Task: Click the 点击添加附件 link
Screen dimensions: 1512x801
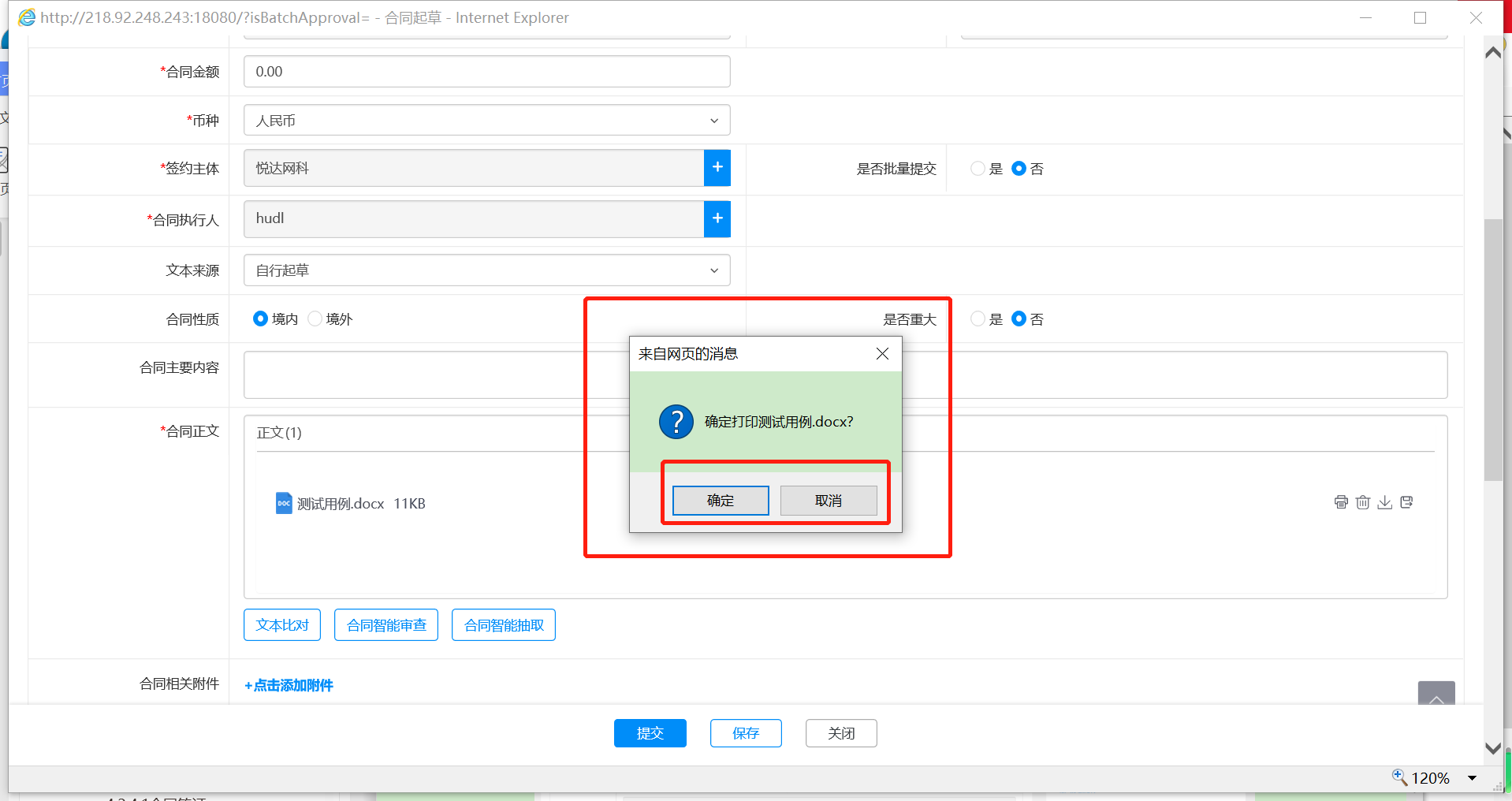Action: pos(289,685)
